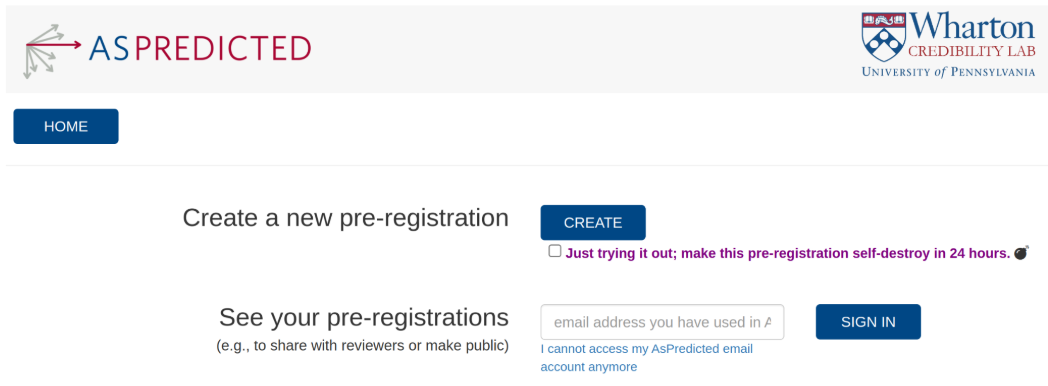Go to the HOME page button
Screen dimensions: 1048x386
tap(66, 126)
